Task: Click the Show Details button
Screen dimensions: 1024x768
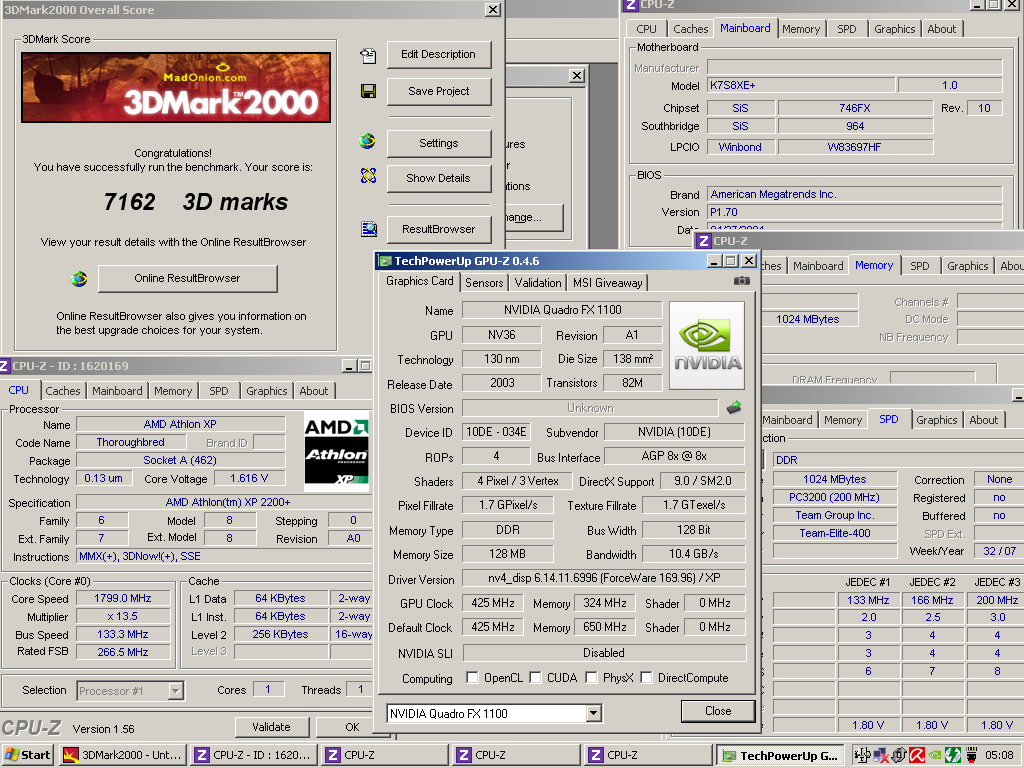Action: [438, 178]
